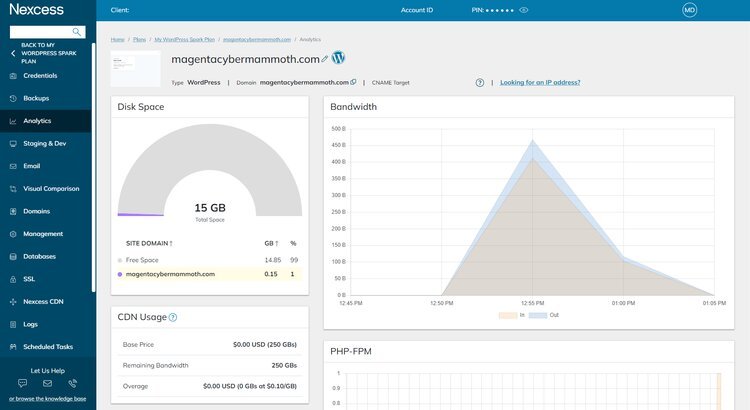Select the Analytics menu item
750x410 pixels.
[x=45, y=121]
